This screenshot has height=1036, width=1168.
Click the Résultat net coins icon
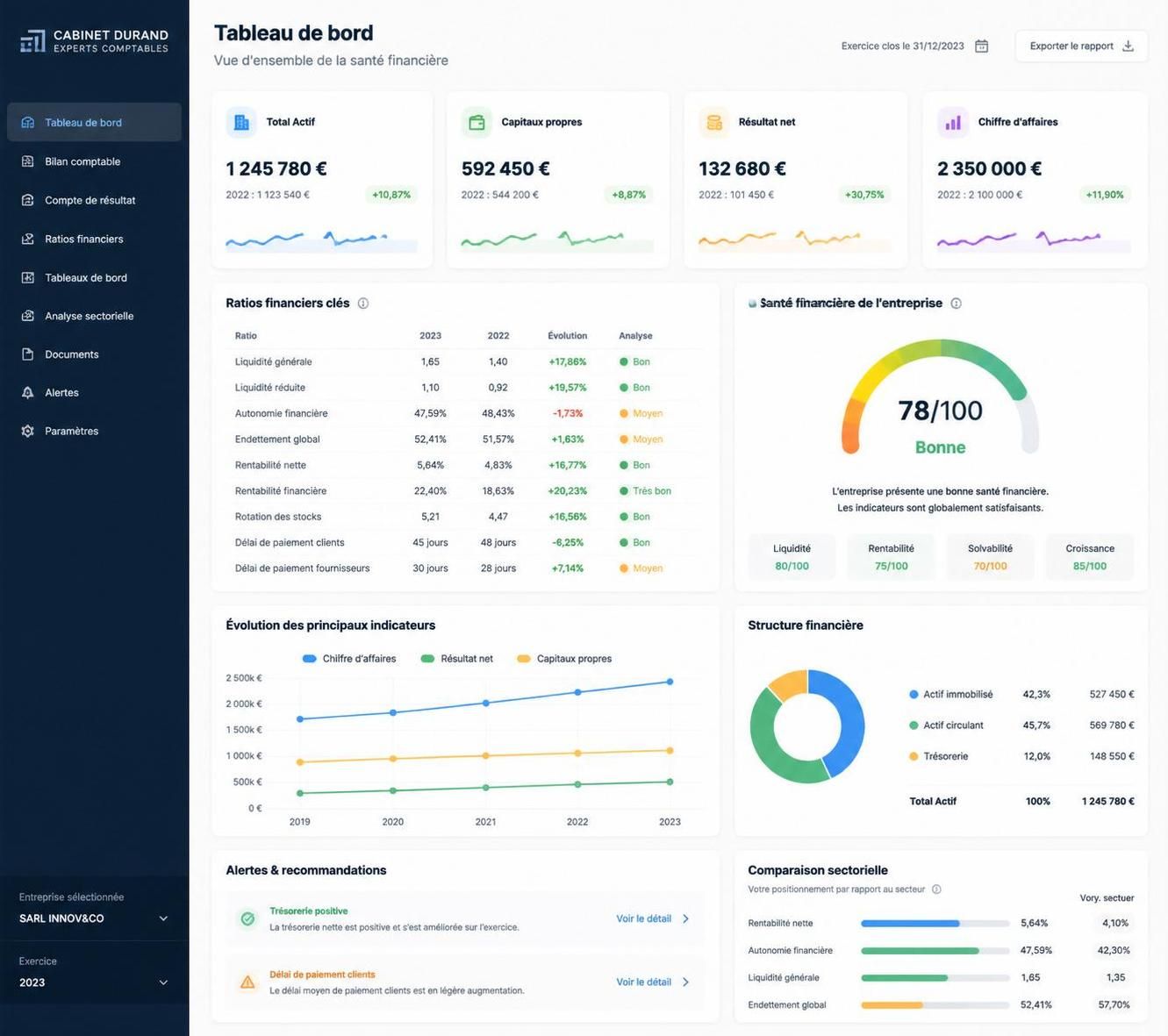[x=714, y=123]
